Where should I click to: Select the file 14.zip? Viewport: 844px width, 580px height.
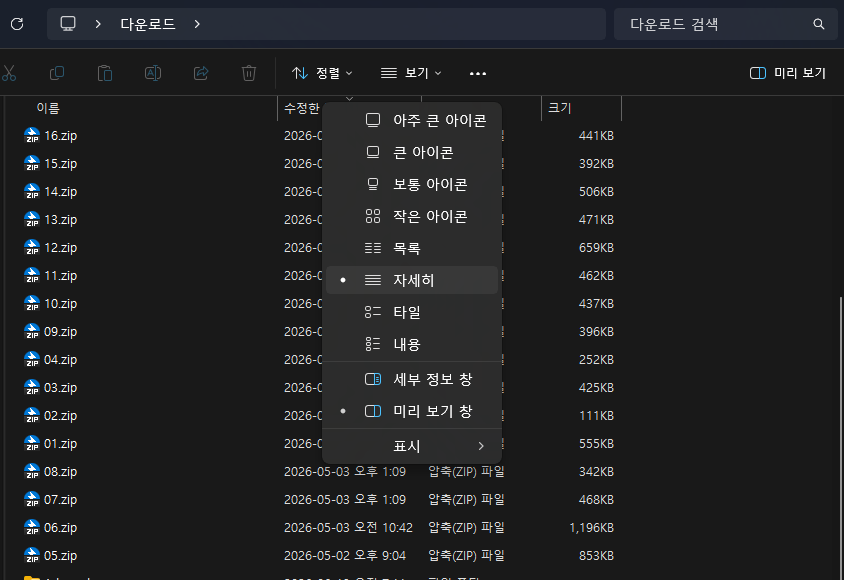click(60, 192)
